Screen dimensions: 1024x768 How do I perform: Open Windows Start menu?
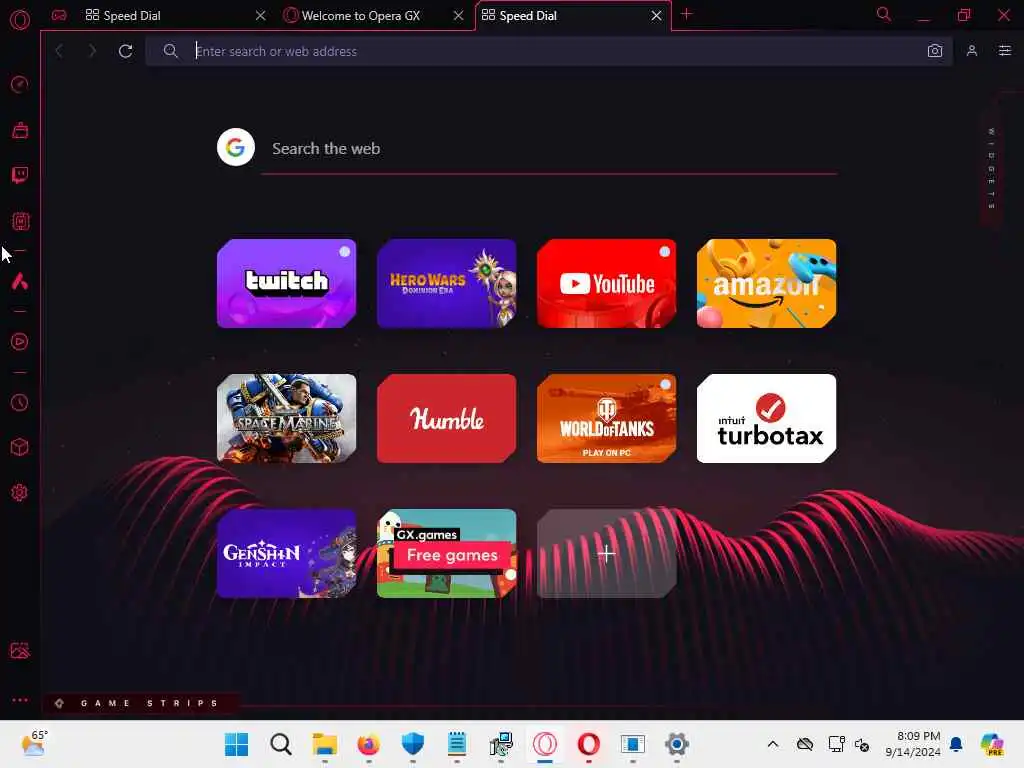(236, 744)
